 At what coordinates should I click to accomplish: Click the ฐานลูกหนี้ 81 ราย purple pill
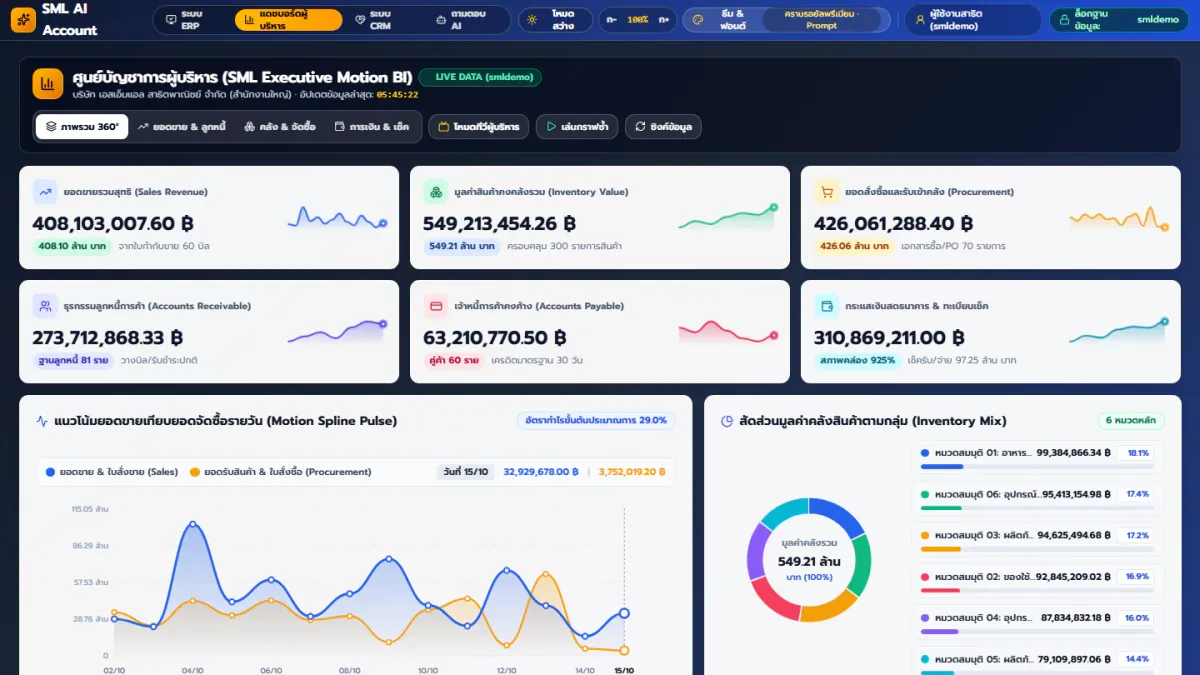(x=73, y=360)
